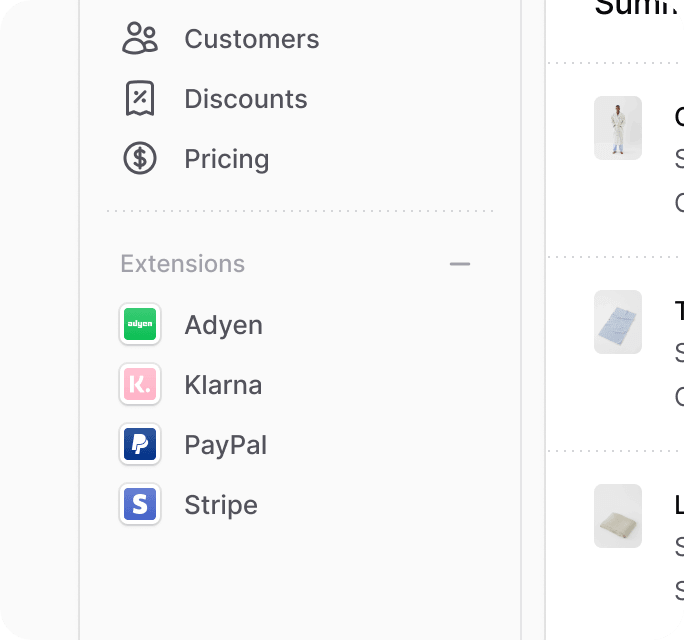The image size is (684, 640).
Task: Select the PayPal text link
Action: click(226, 445)
